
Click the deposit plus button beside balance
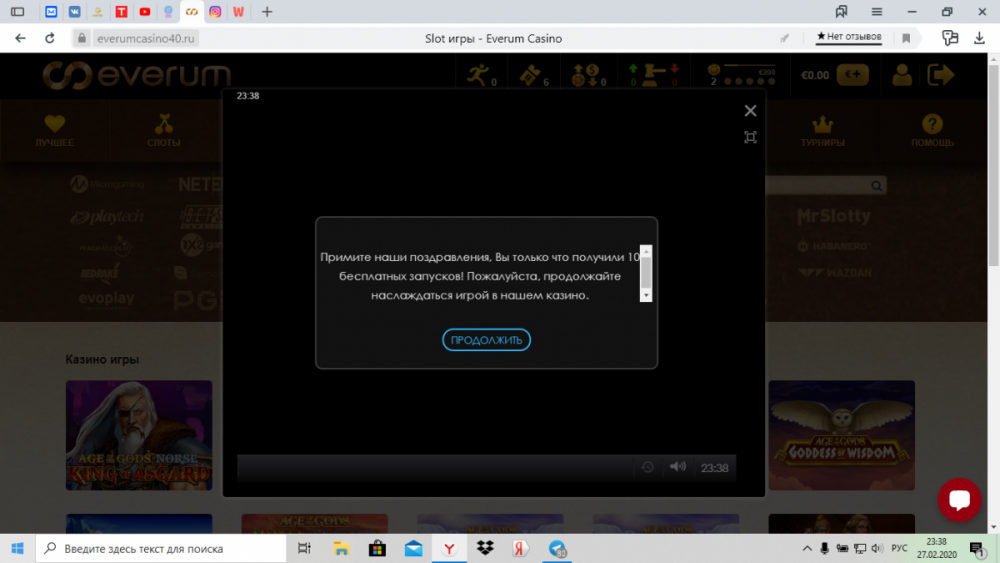pos(853,75)
